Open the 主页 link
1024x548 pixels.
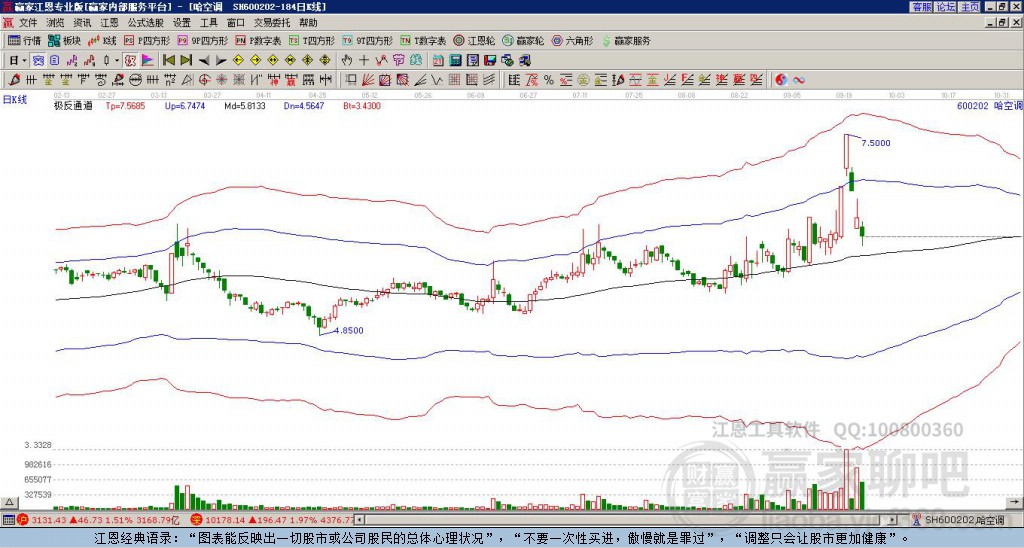(x=970, y=7)
